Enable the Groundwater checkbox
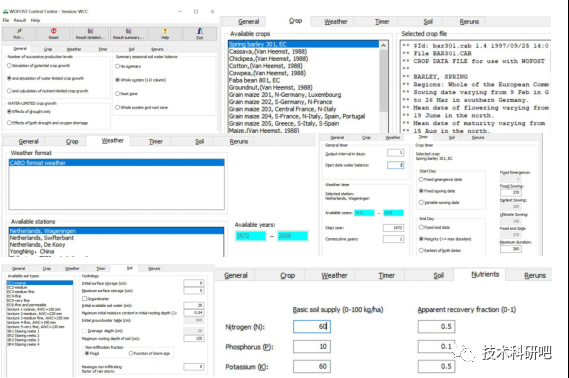 [85, 299]
